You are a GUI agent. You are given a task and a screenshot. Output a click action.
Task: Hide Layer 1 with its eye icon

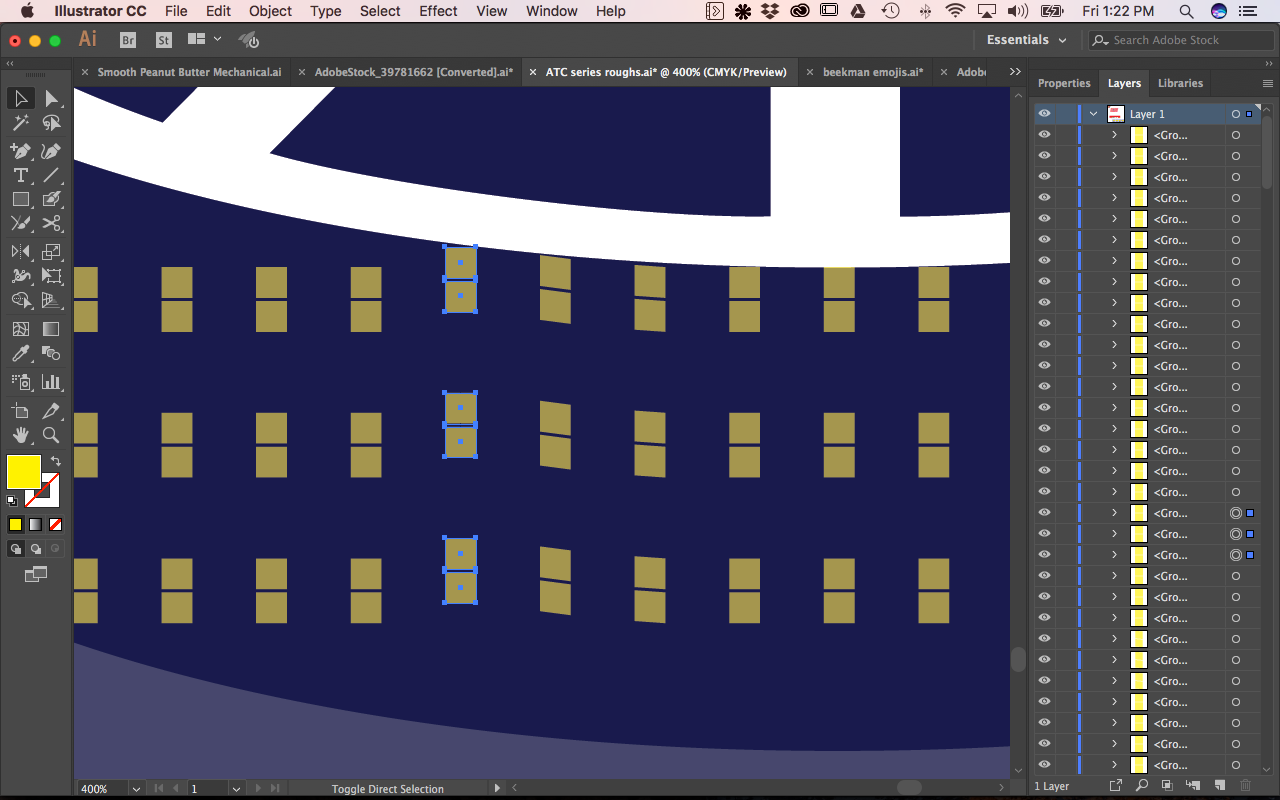point(1044,114)
